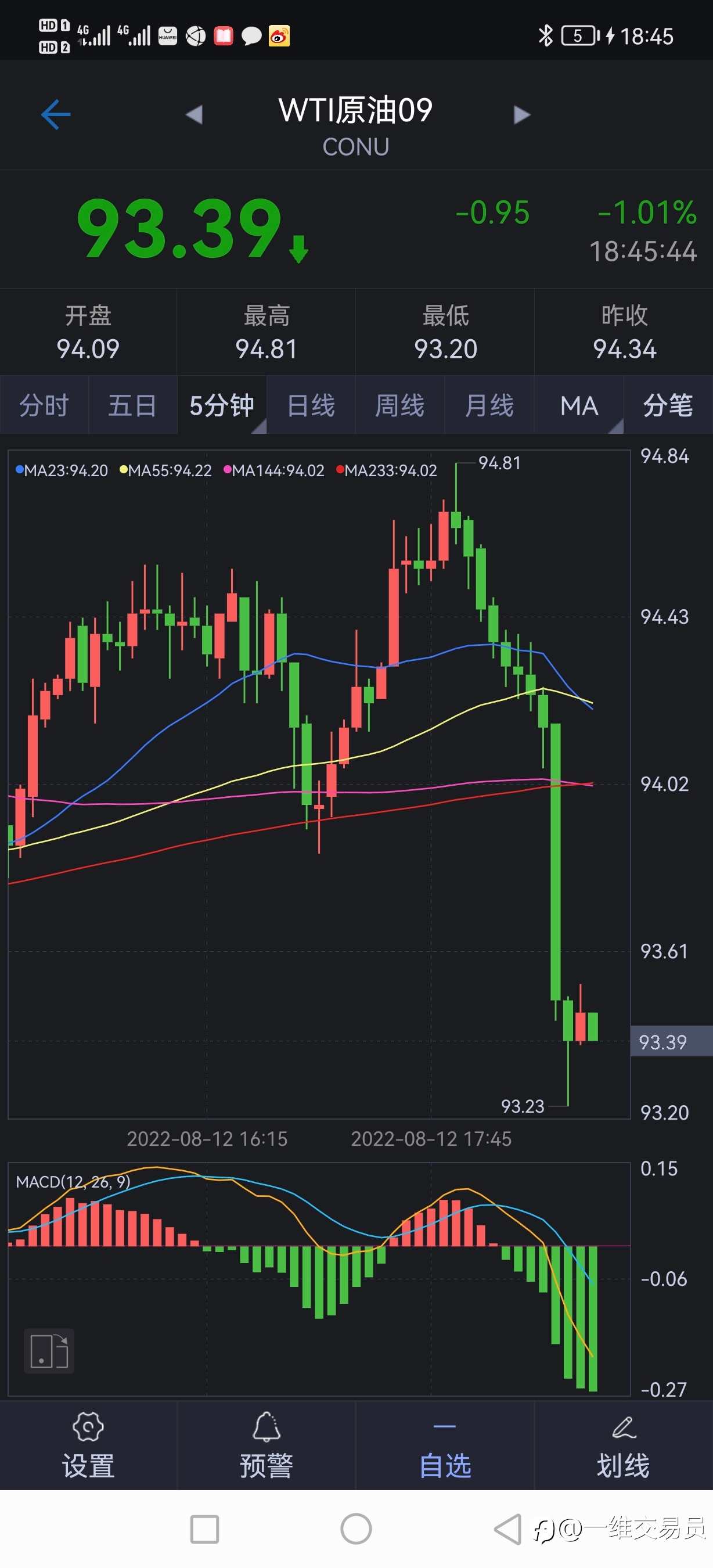The height and width of the screenshot is (1568, 713).
Task: Open the 五日 chart tab
Action: click(132, 405)
